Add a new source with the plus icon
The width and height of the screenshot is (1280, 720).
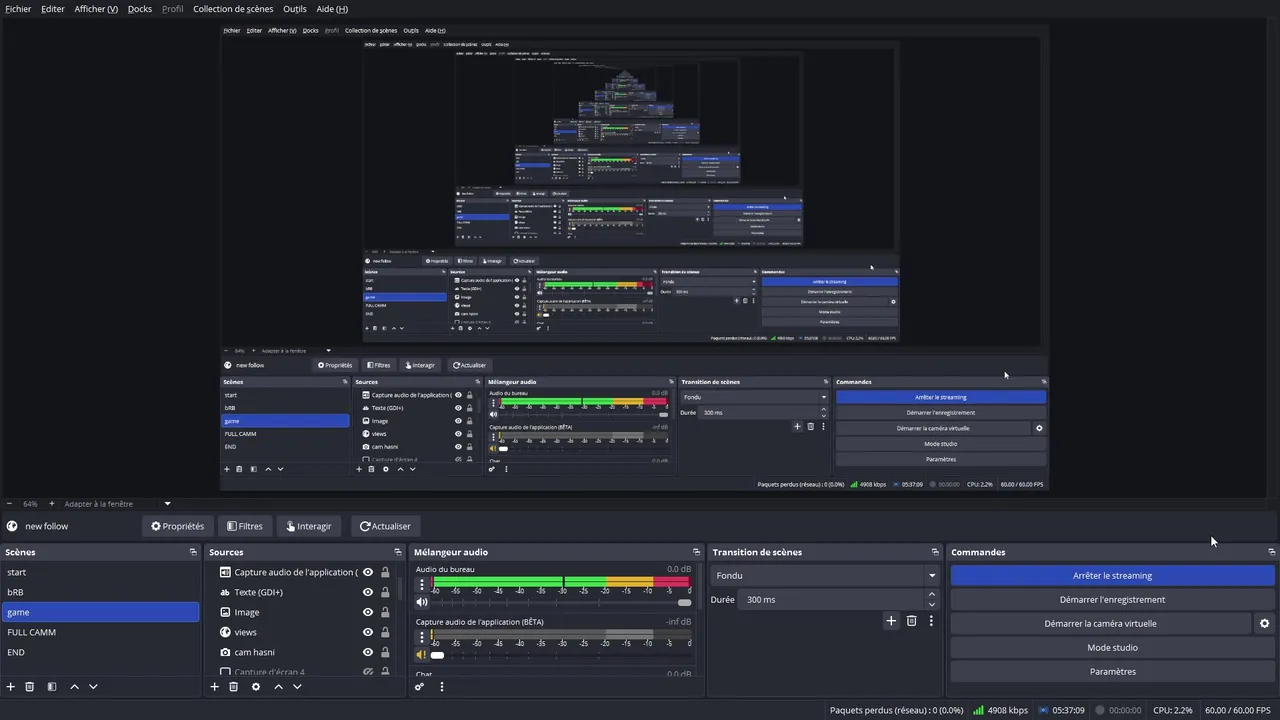[x=214, y=687]
